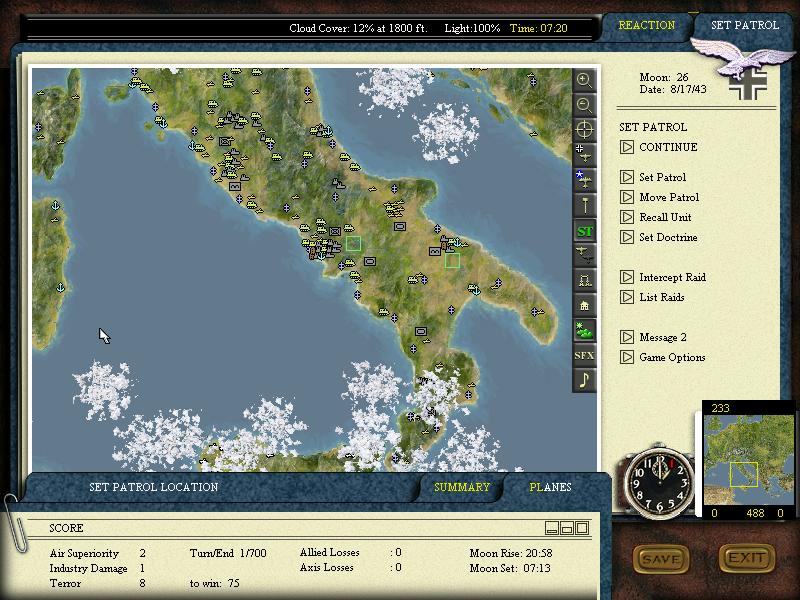Click the Terror score row
Image resolution: width=800 pixels, height=600 pixels.
97,583
